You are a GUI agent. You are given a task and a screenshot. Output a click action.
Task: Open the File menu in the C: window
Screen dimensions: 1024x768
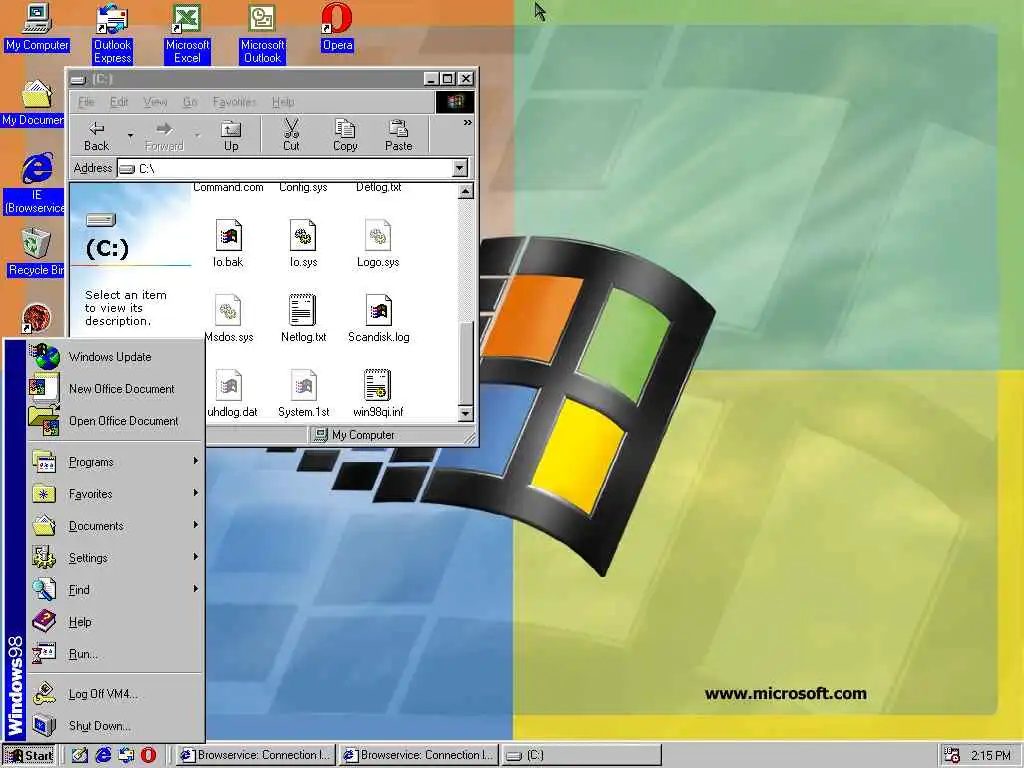click(86, 102)
